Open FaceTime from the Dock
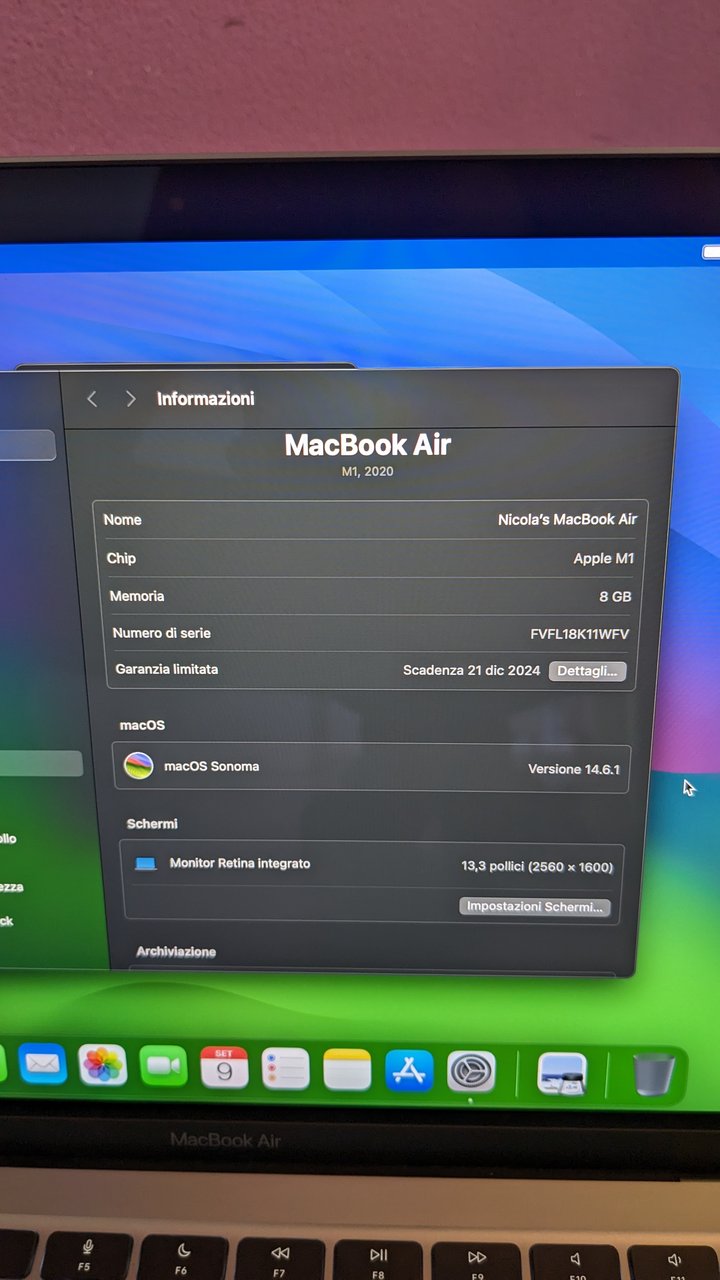Image resolution: width=720 pixels, height=1280 pixels. [164, 1066]
